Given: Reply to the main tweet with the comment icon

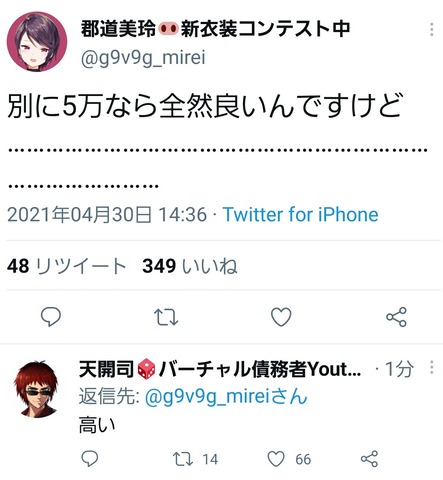Looking at the screenshot, I should [x=51, y=316].
